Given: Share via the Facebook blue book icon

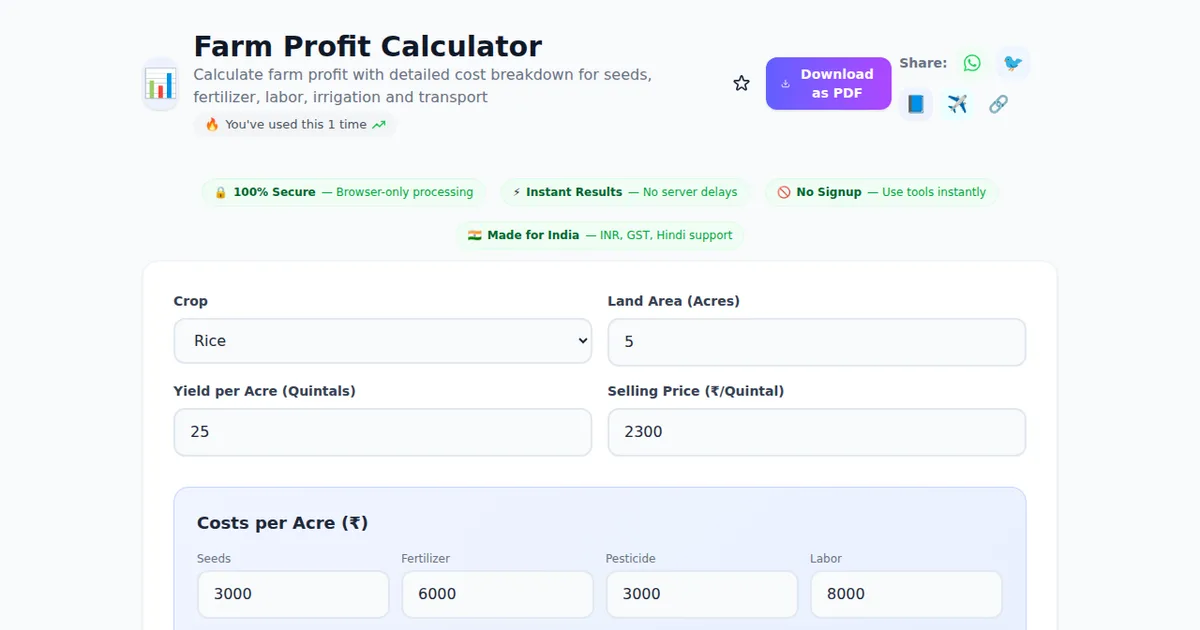Looking at the screenshot, I should [x=915, y=104].
